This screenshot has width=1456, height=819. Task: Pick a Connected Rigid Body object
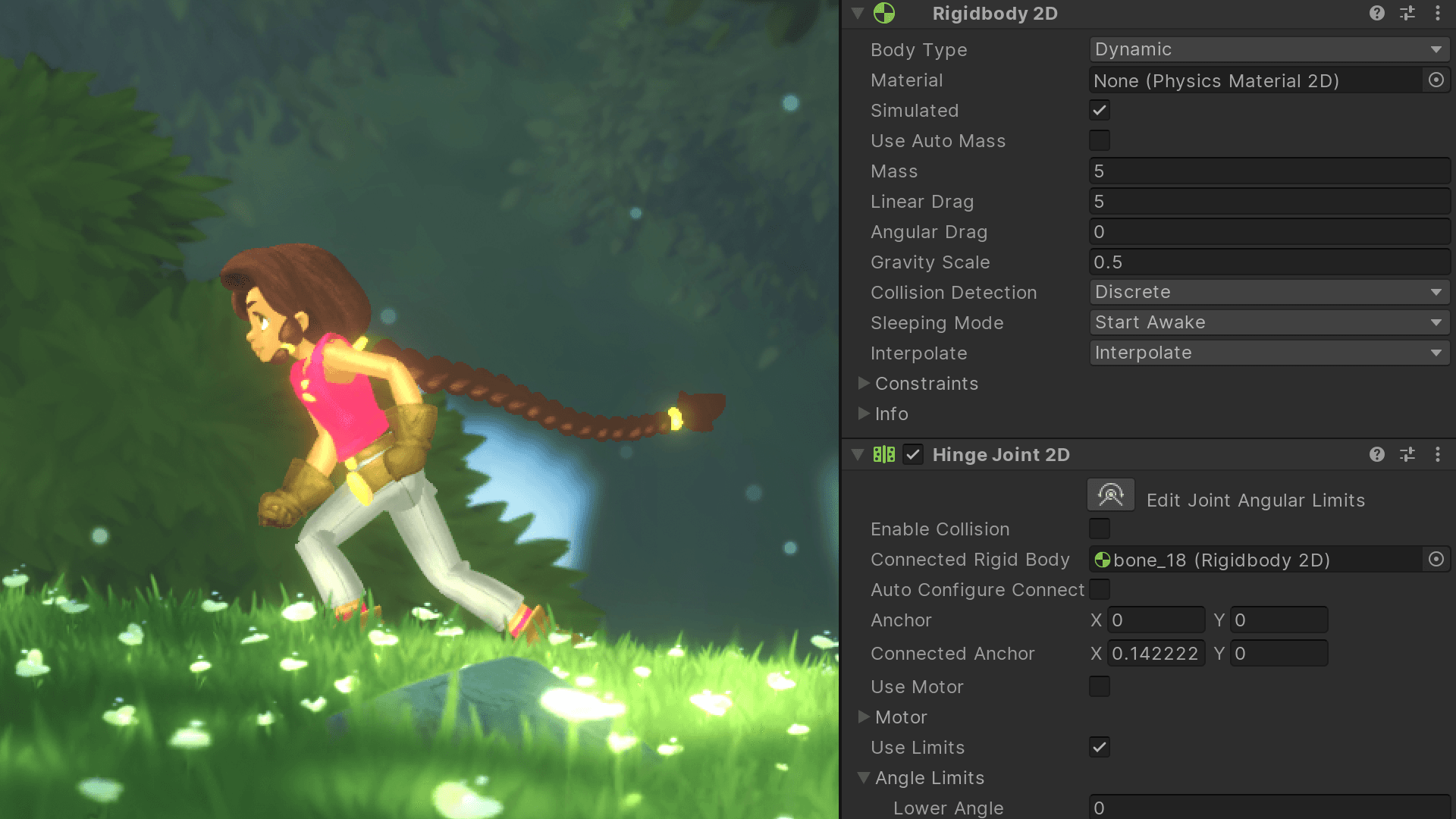[x=1436, y=560]
